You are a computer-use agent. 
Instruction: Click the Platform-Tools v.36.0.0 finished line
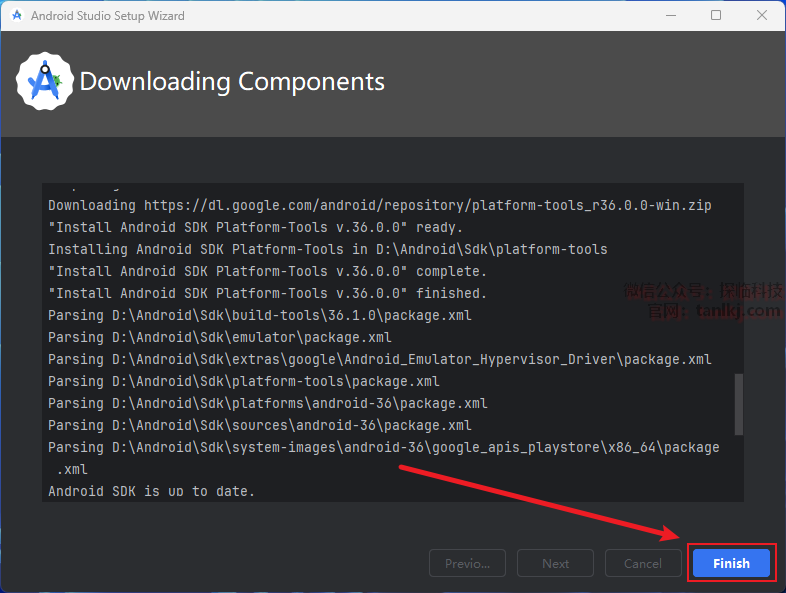coord(267,293)
